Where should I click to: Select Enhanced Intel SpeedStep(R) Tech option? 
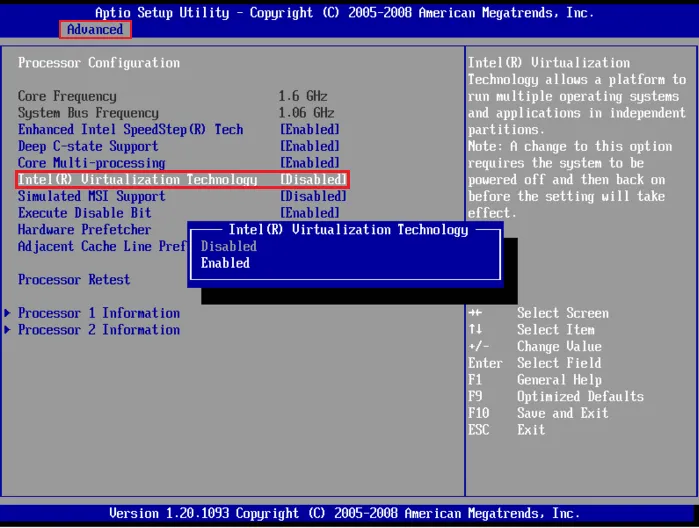coord(131,129)
